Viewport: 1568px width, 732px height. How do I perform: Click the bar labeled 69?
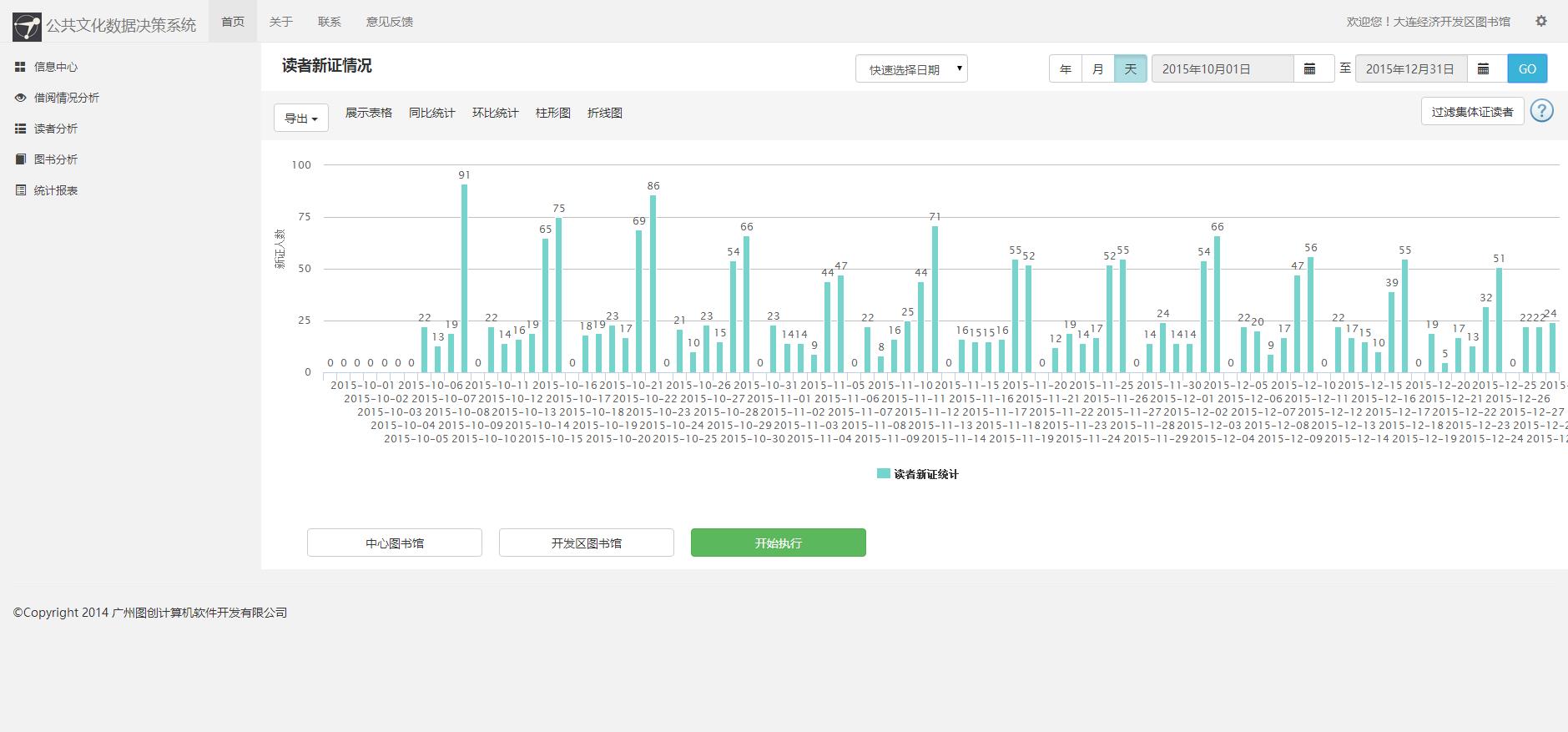[639, 301]
